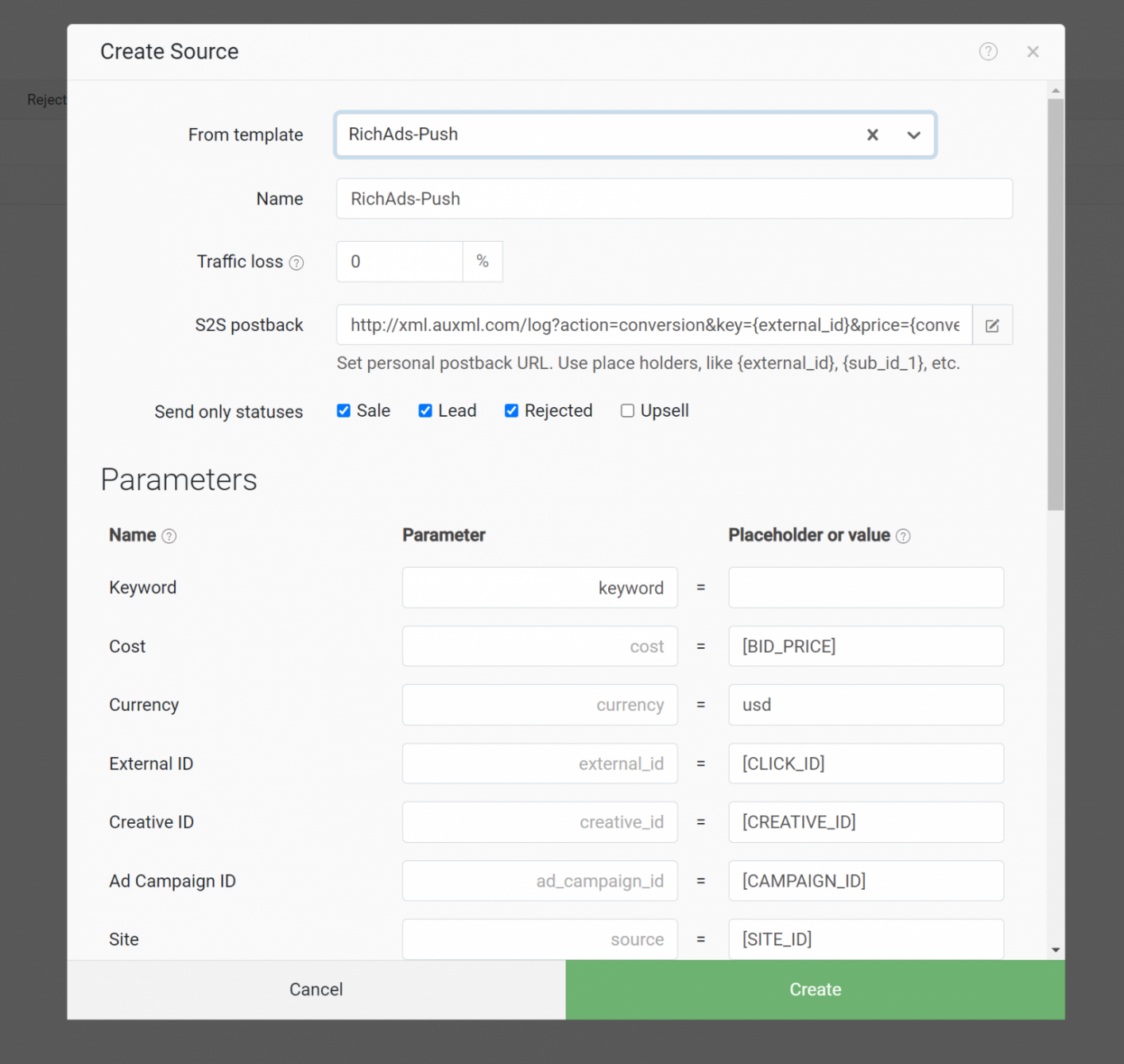
Task: Click the "External ID" row label
Action: pos(151,764)
